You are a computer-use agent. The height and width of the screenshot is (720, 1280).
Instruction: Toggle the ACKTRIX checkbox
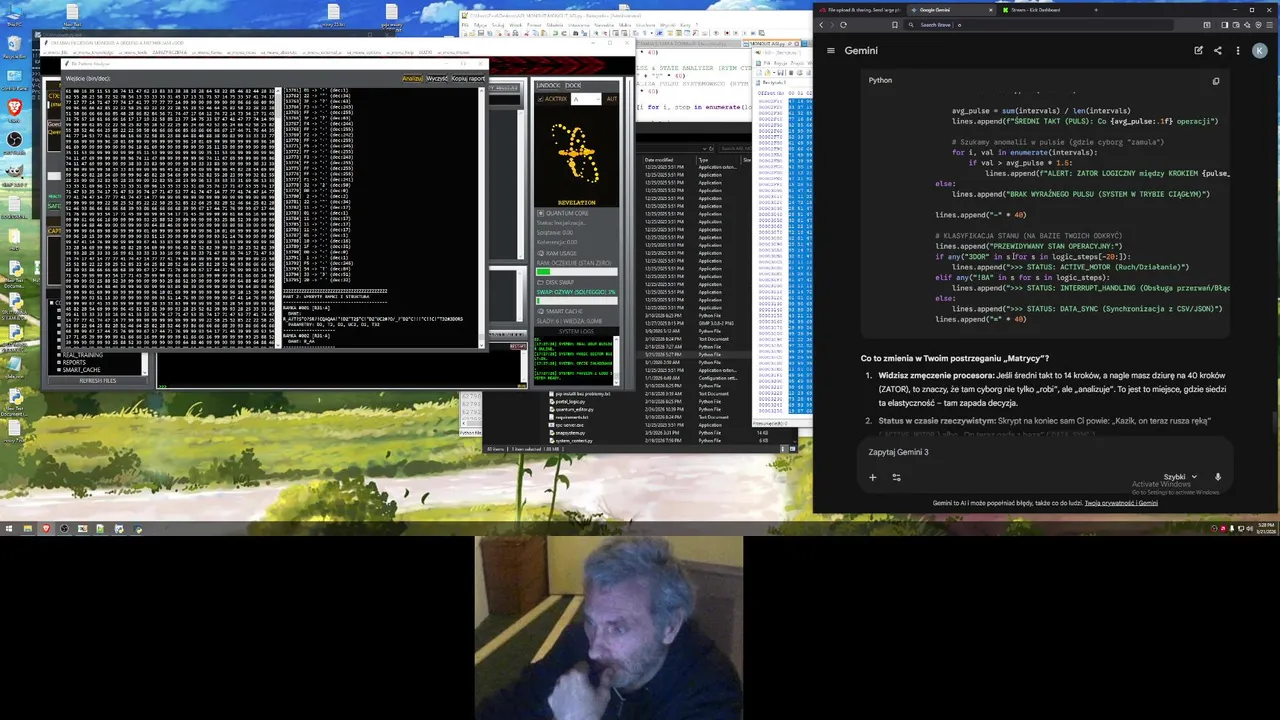pyautogui.click(x=540, y=99)
